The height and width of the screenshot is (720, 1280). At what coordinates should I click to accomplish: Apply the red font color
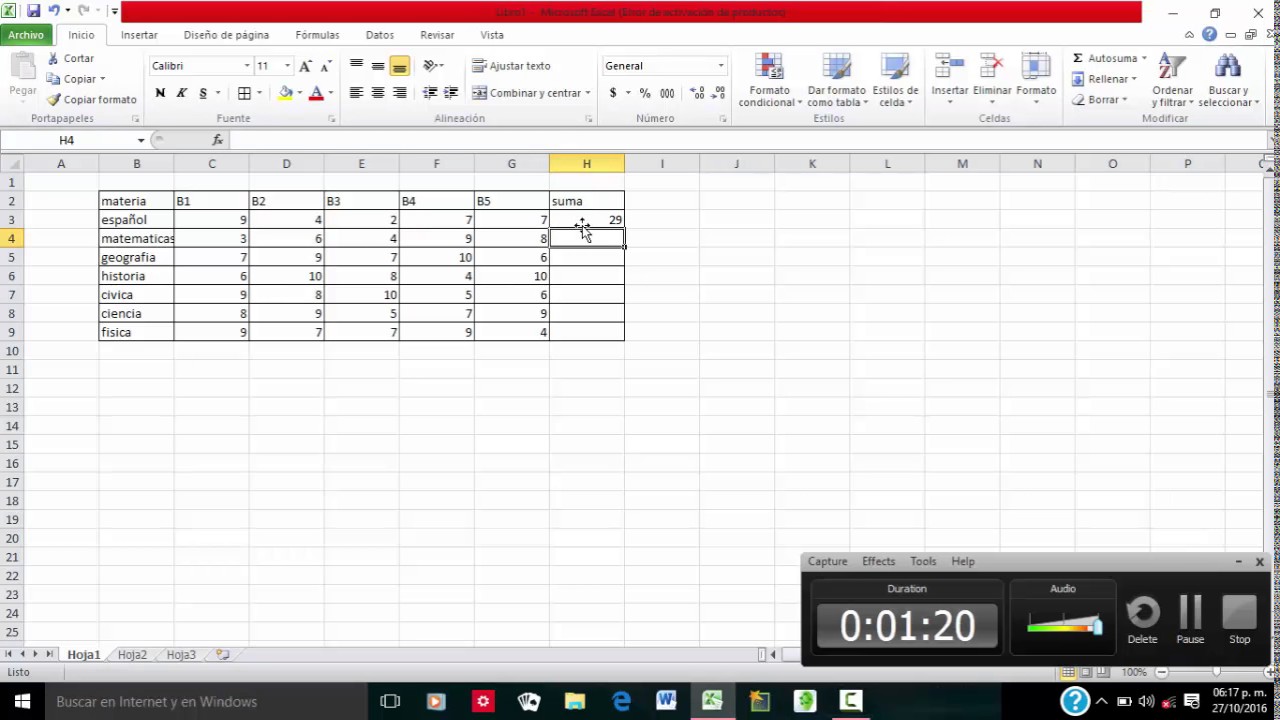click(316, 93)
